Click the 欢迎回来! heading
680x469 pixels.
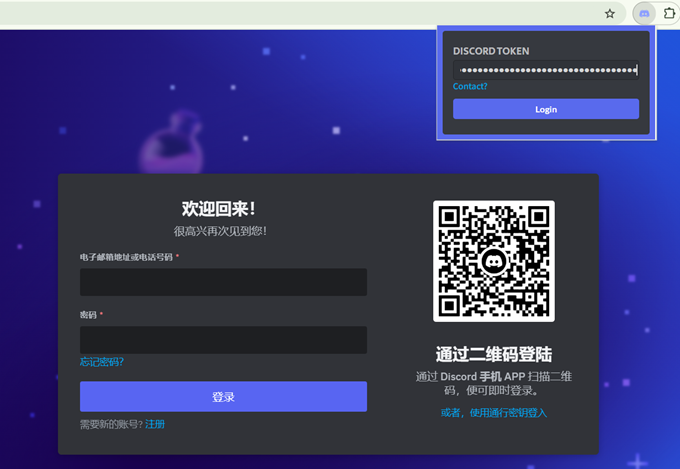[x=219, y=208]
